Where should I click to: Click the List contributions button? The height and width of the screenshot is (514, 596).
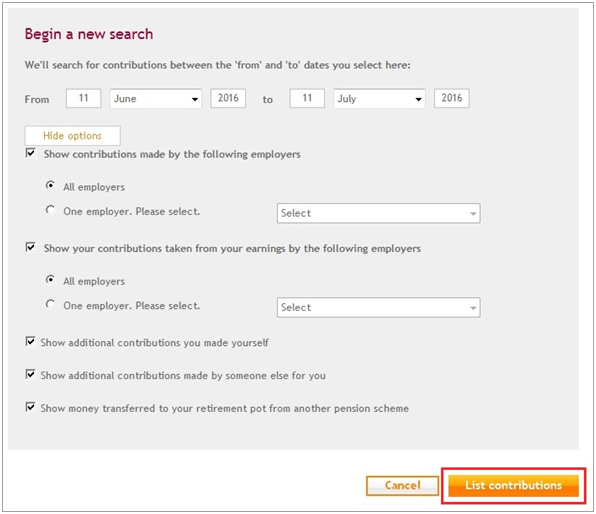click(x=513, y=485)
